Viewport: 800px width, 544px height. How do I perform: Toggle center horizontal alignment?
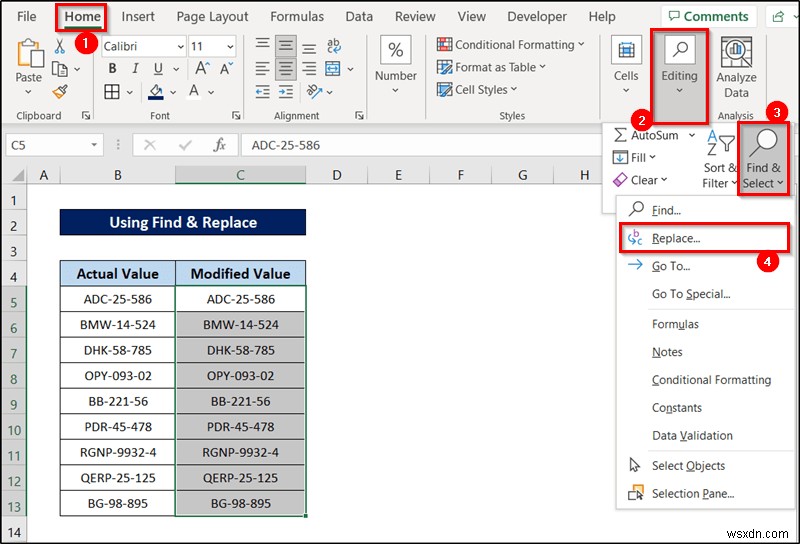tap(286, 69)
